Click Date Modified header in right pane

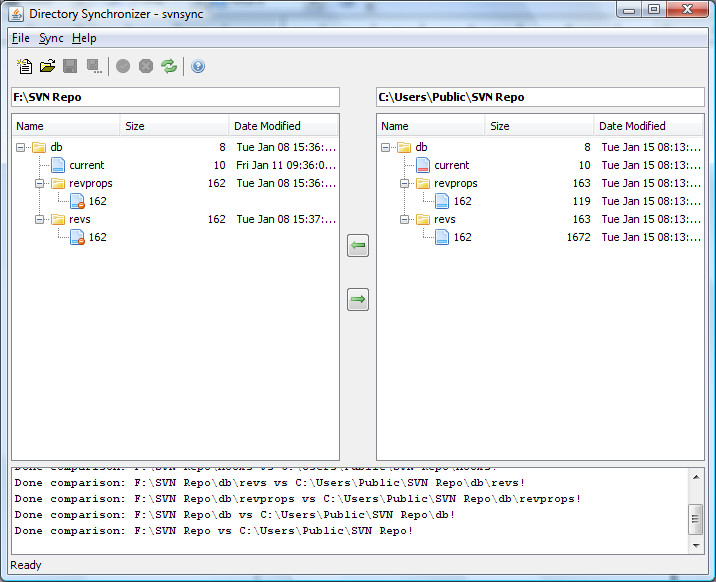(648, 126)
